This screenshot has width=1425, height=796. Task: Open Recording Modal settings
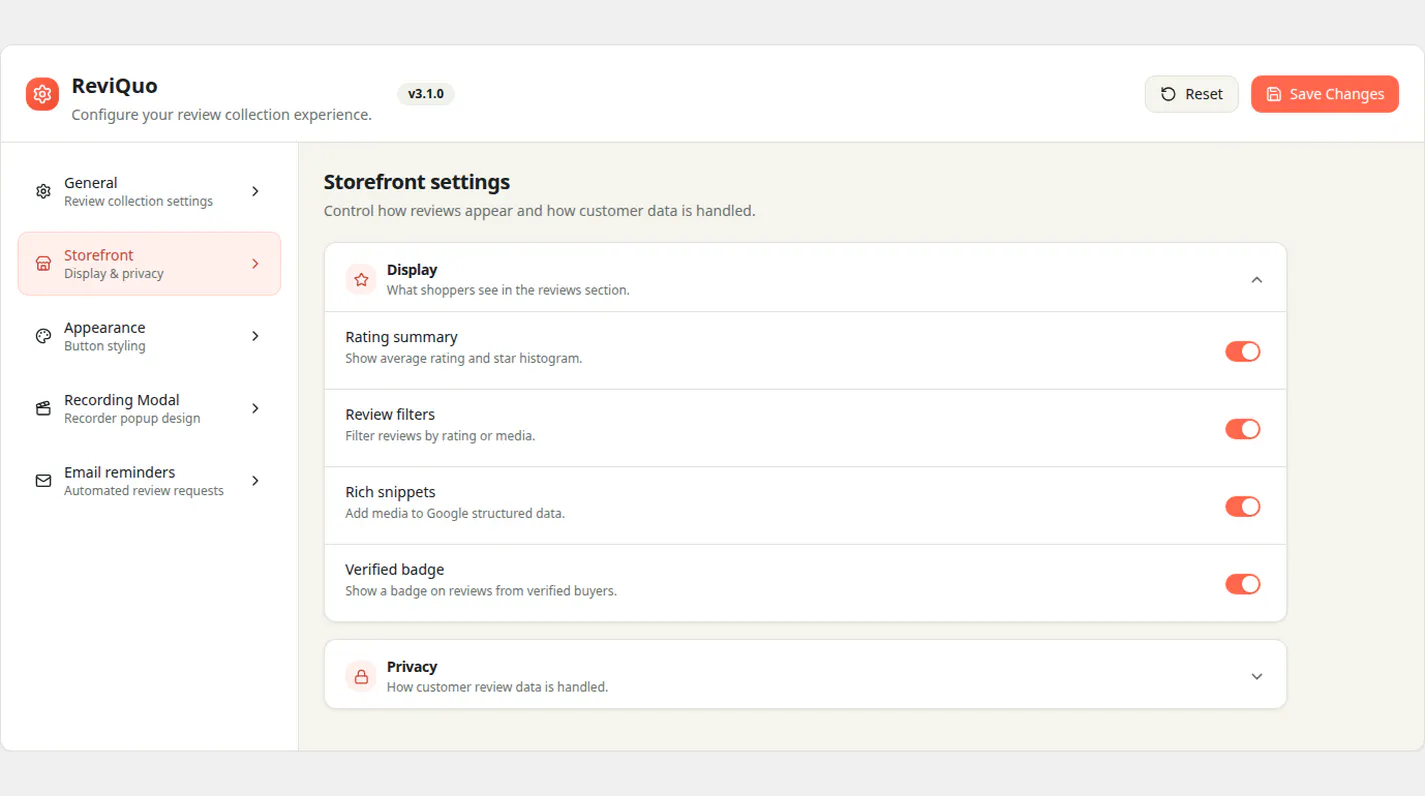click(149, 408)
